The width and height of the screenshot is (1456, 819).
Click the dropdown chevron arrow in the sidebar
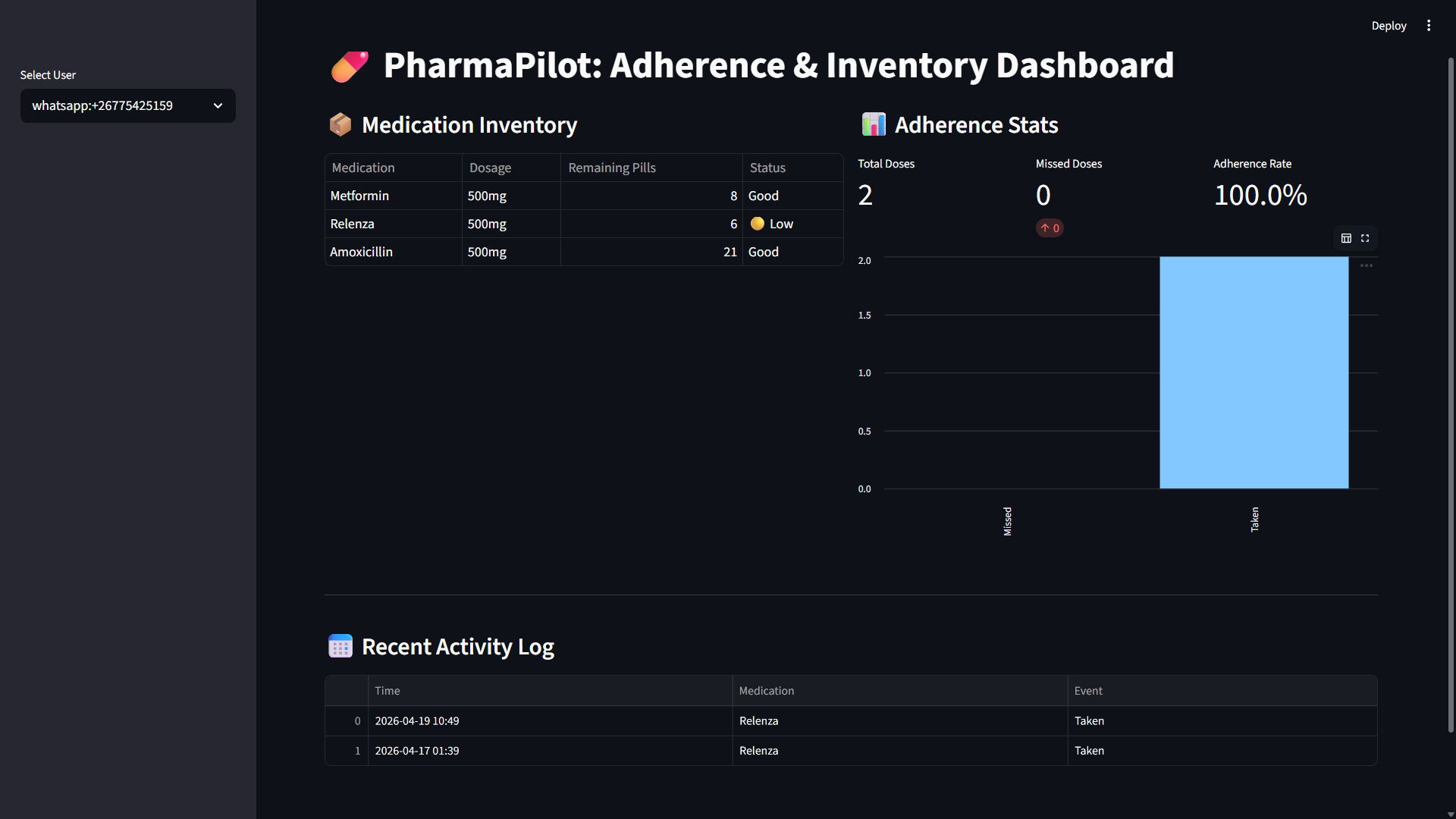[218, 105]
